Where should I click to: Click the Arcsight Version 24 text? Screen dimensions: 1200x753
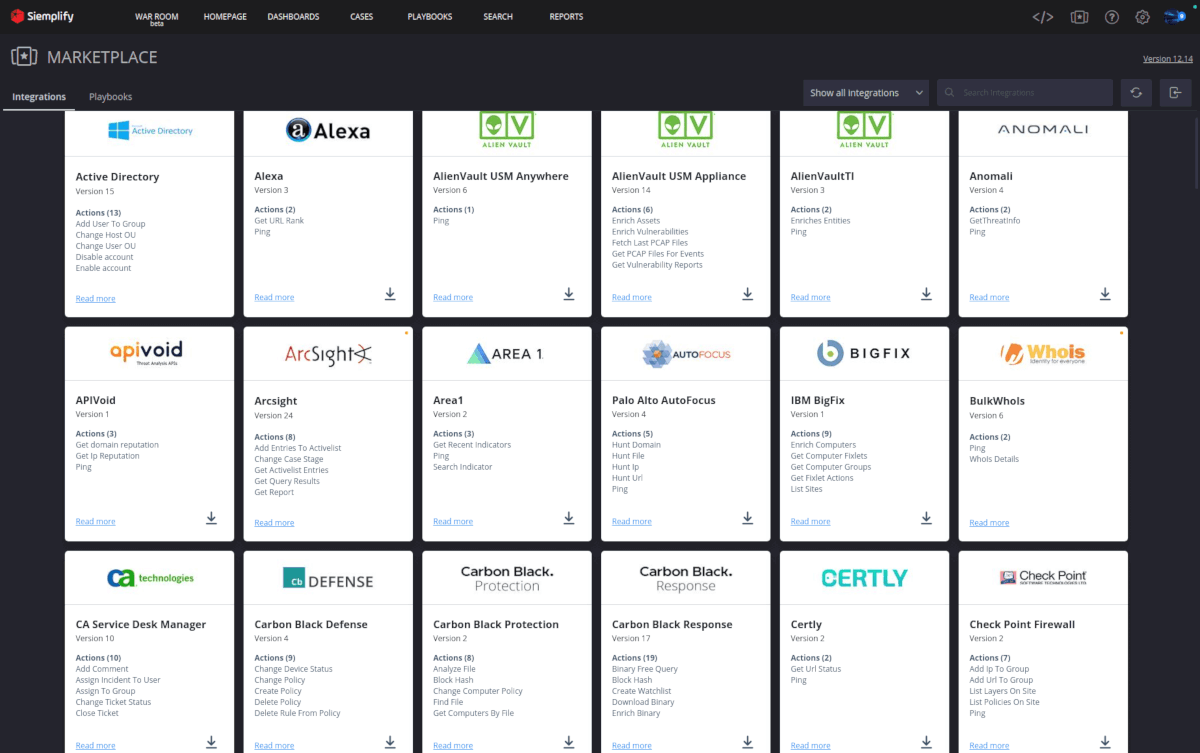click(274, 416)
